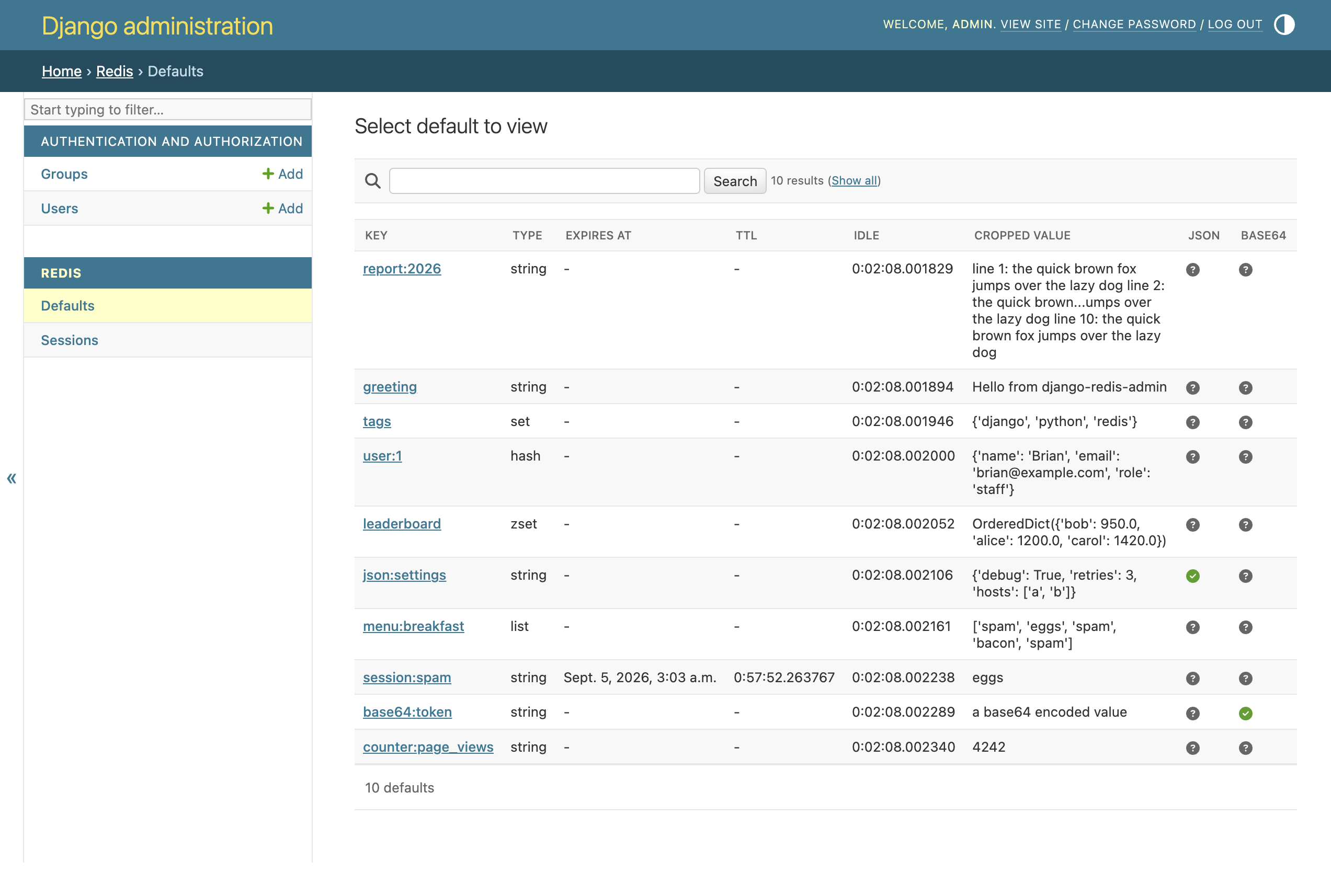Click the View Site link

point(1030,24)
